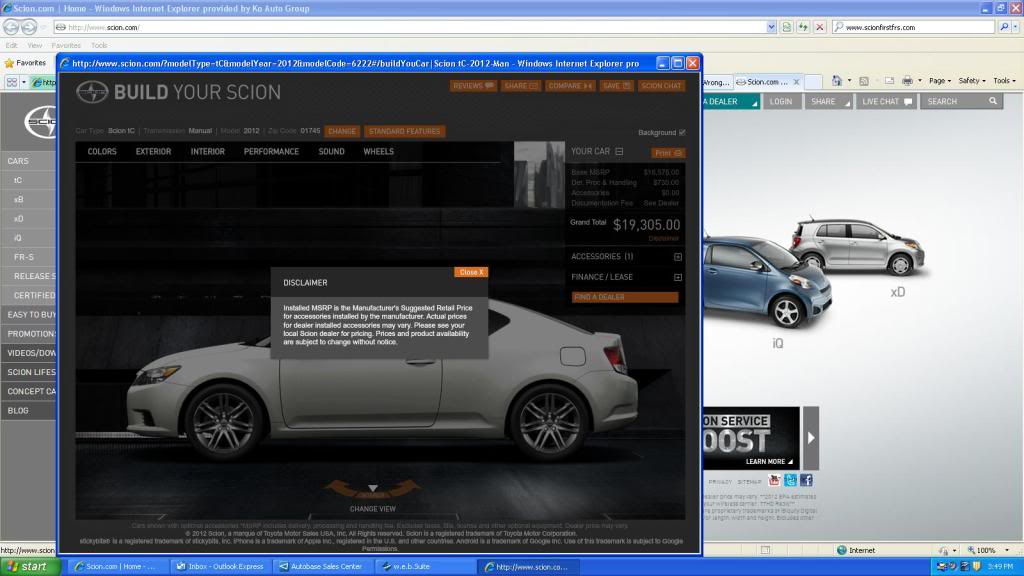Open the Favorites menu in the menu bar
Viewport: 1024px width, 576px height.
click(66, 46)
